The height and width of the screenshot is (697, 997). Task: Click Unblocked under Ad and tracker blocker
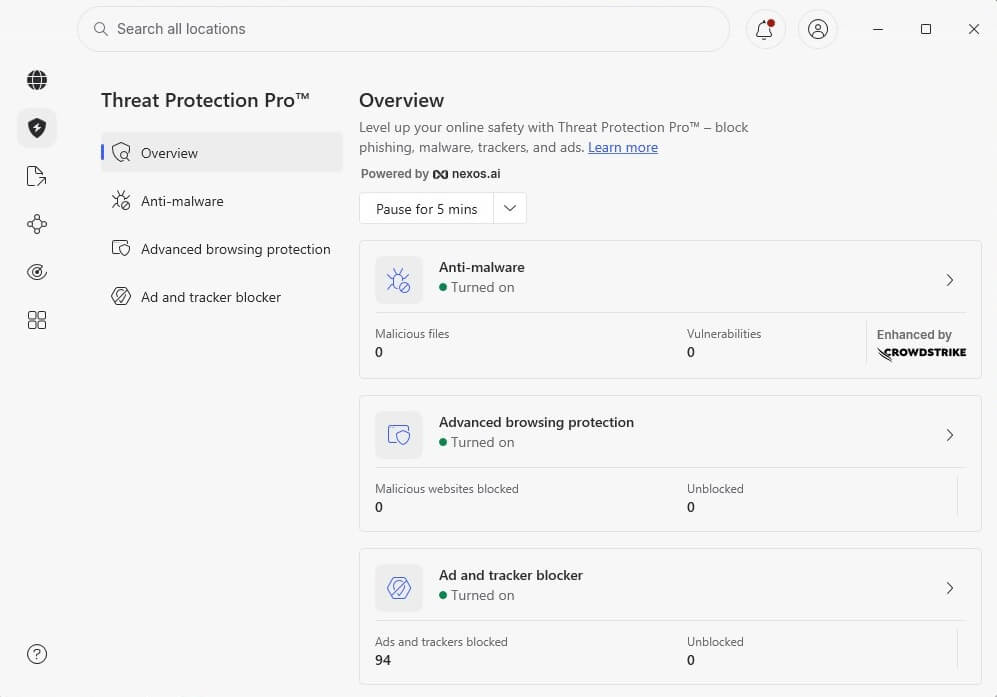click(715, 642)
